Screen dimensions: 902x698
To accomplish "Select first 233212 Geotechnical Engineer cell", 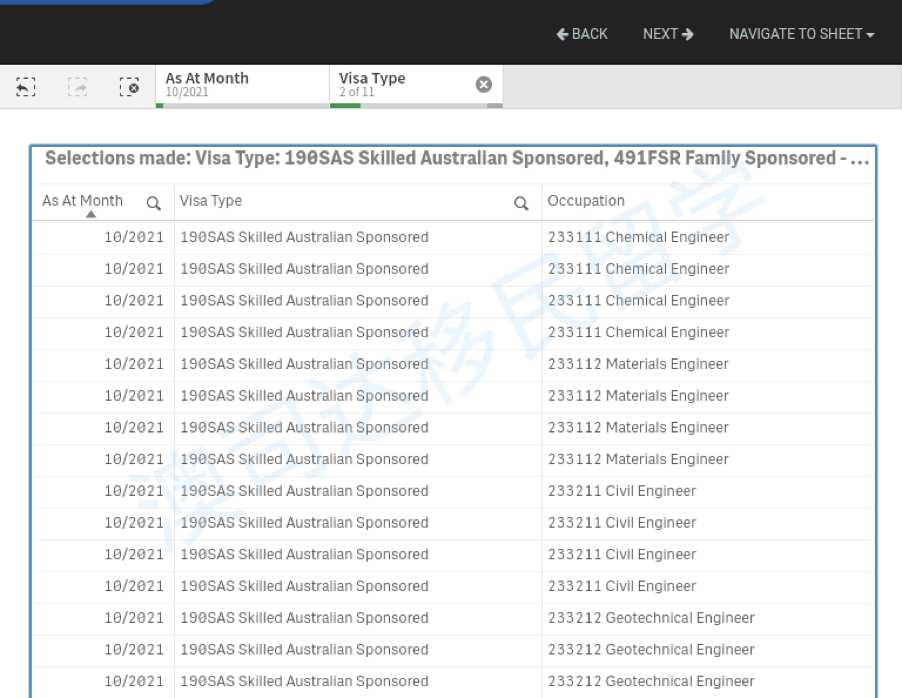I will click(x=651, y=618).
